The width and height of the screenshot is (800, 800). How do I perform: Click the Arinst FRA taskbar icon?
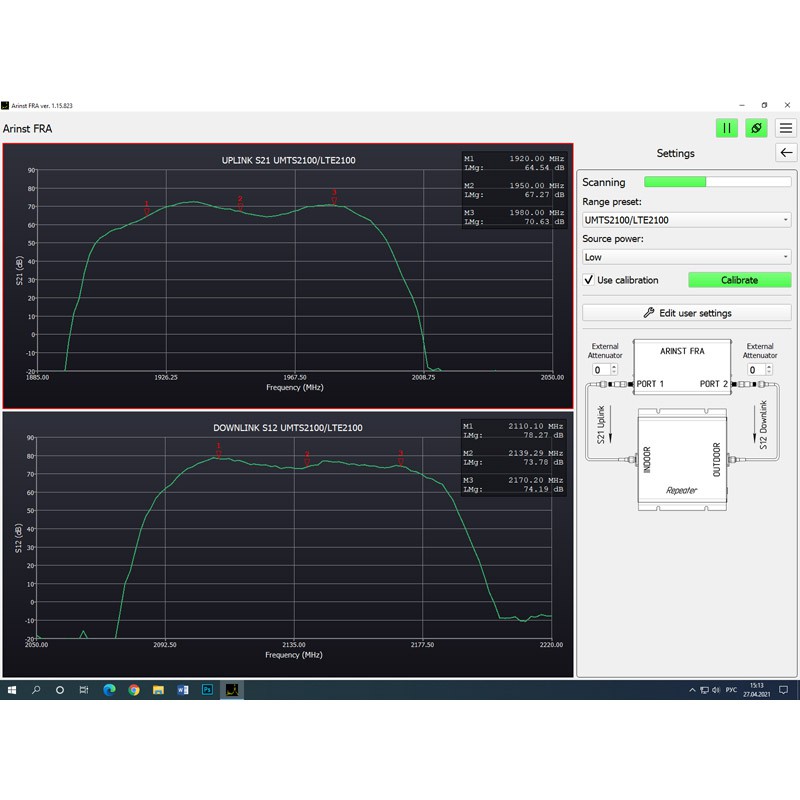click(x=232, y=690)
